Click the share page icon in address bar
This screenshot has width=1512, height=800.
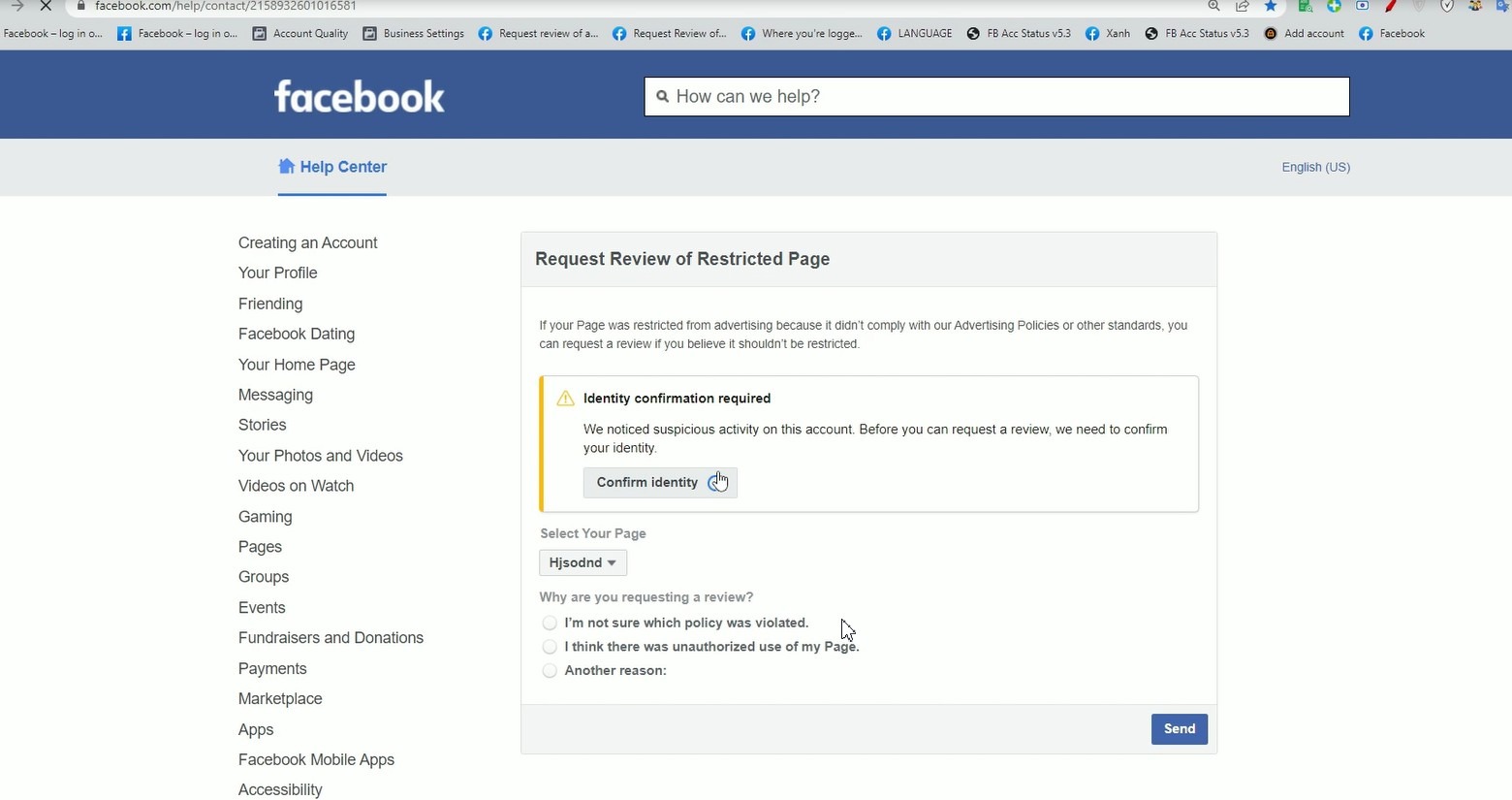[1242, 6]
